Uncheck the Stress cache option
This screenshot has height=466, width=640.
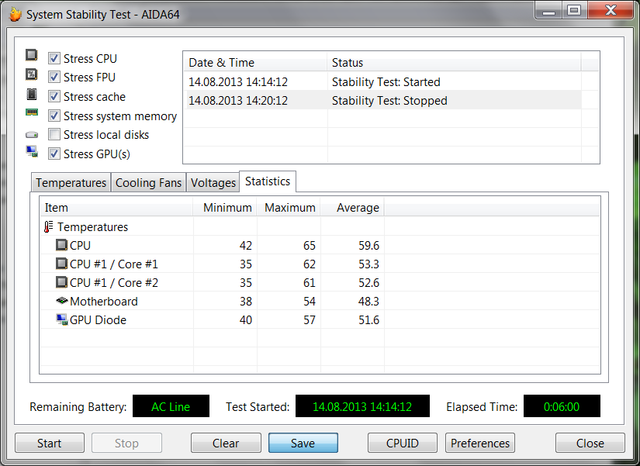[x=54, y=97]
